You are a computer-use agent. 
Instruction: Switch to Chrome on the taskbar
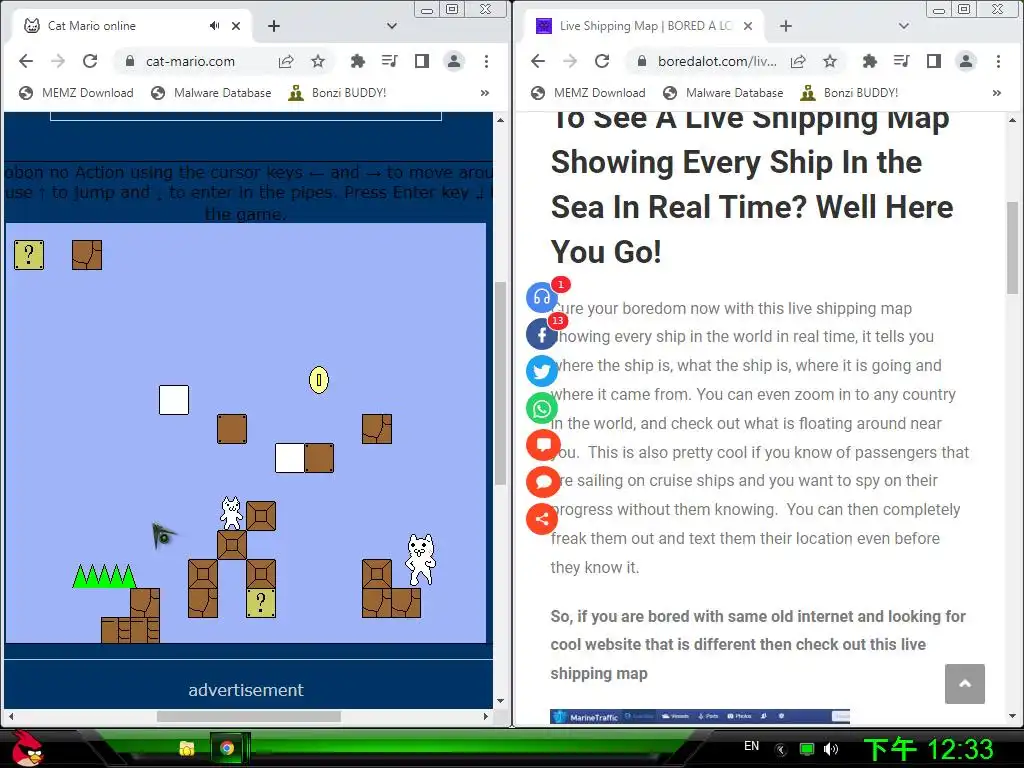pos(227,748)
